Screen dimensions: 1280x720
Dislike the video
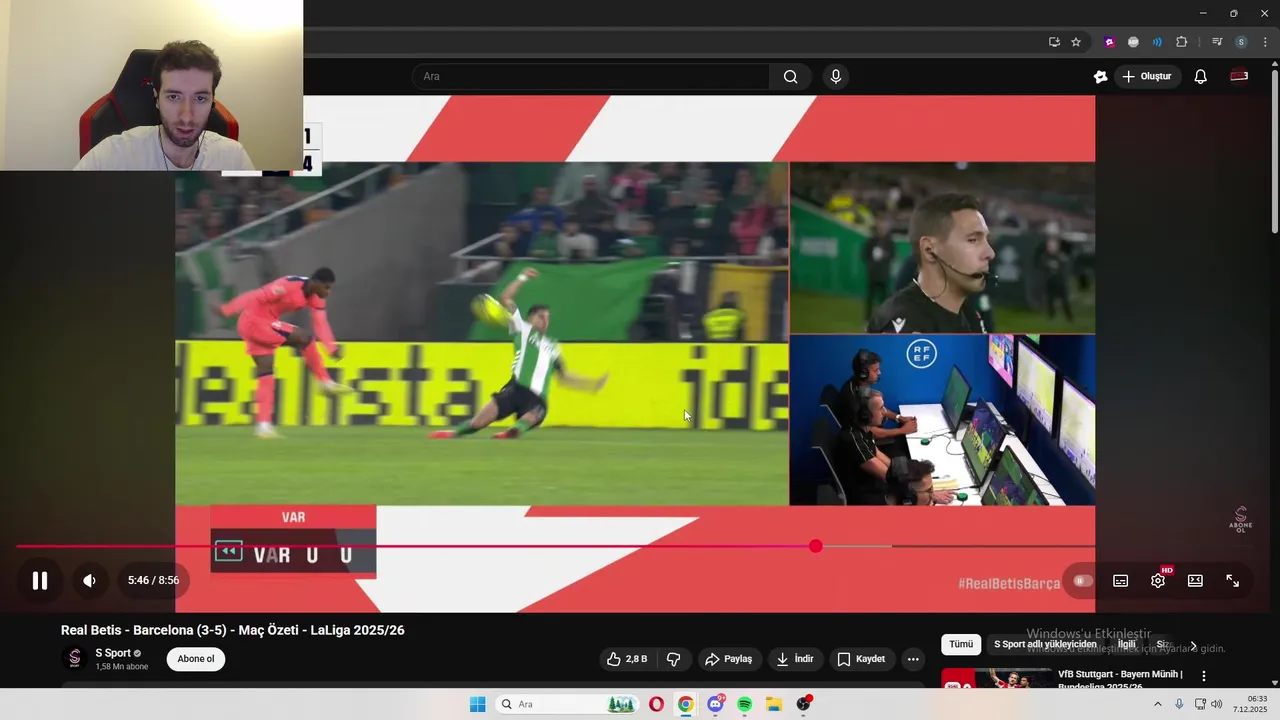click(x=674, y=659)
